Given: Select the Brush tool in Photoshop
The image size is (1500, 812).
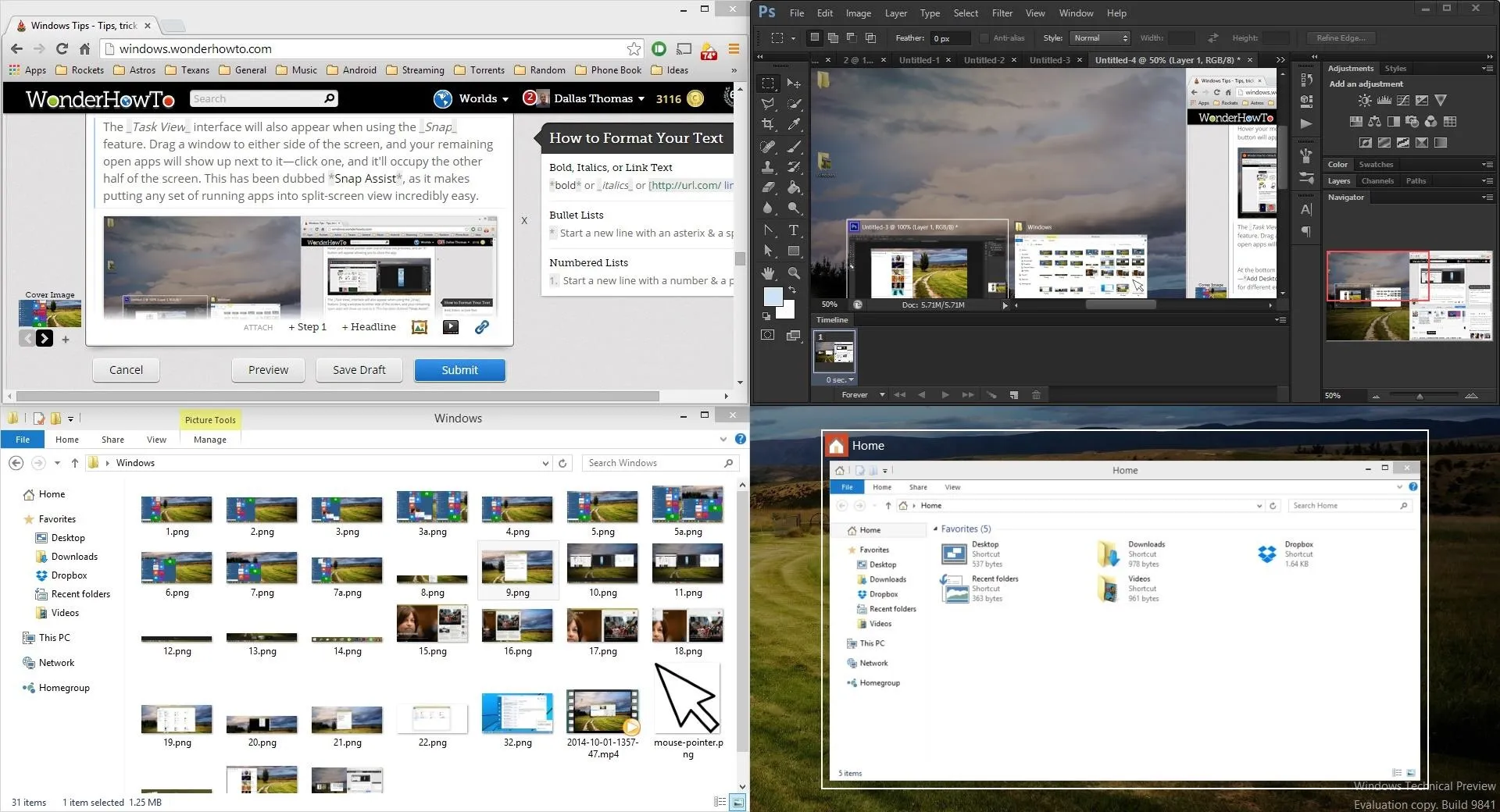Looking at the screenshot, I should click(x=794, y=146).
